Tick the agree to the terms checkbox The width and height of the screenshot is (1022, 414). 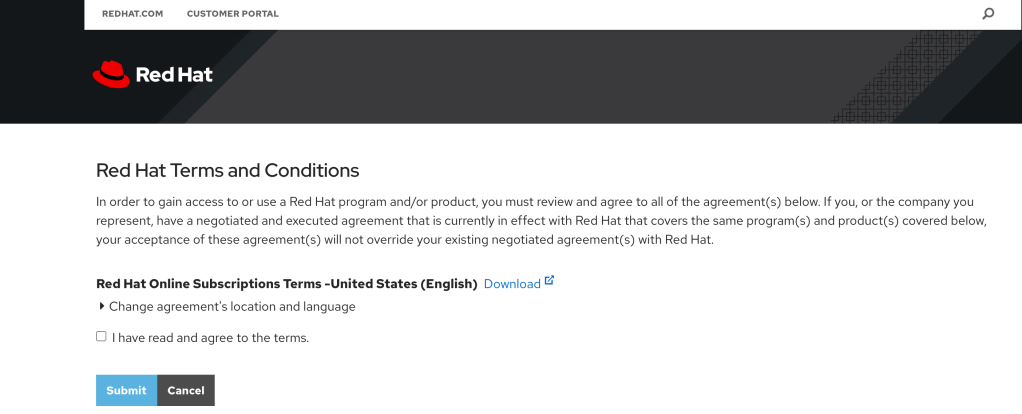coord(101,337)
